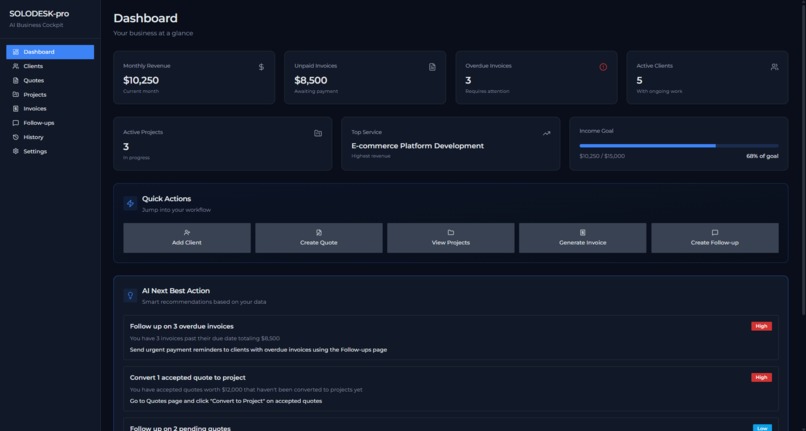Click the "$10,250 / $15,000" text
Screen dimensions: 806x431
tap(602, 156)
